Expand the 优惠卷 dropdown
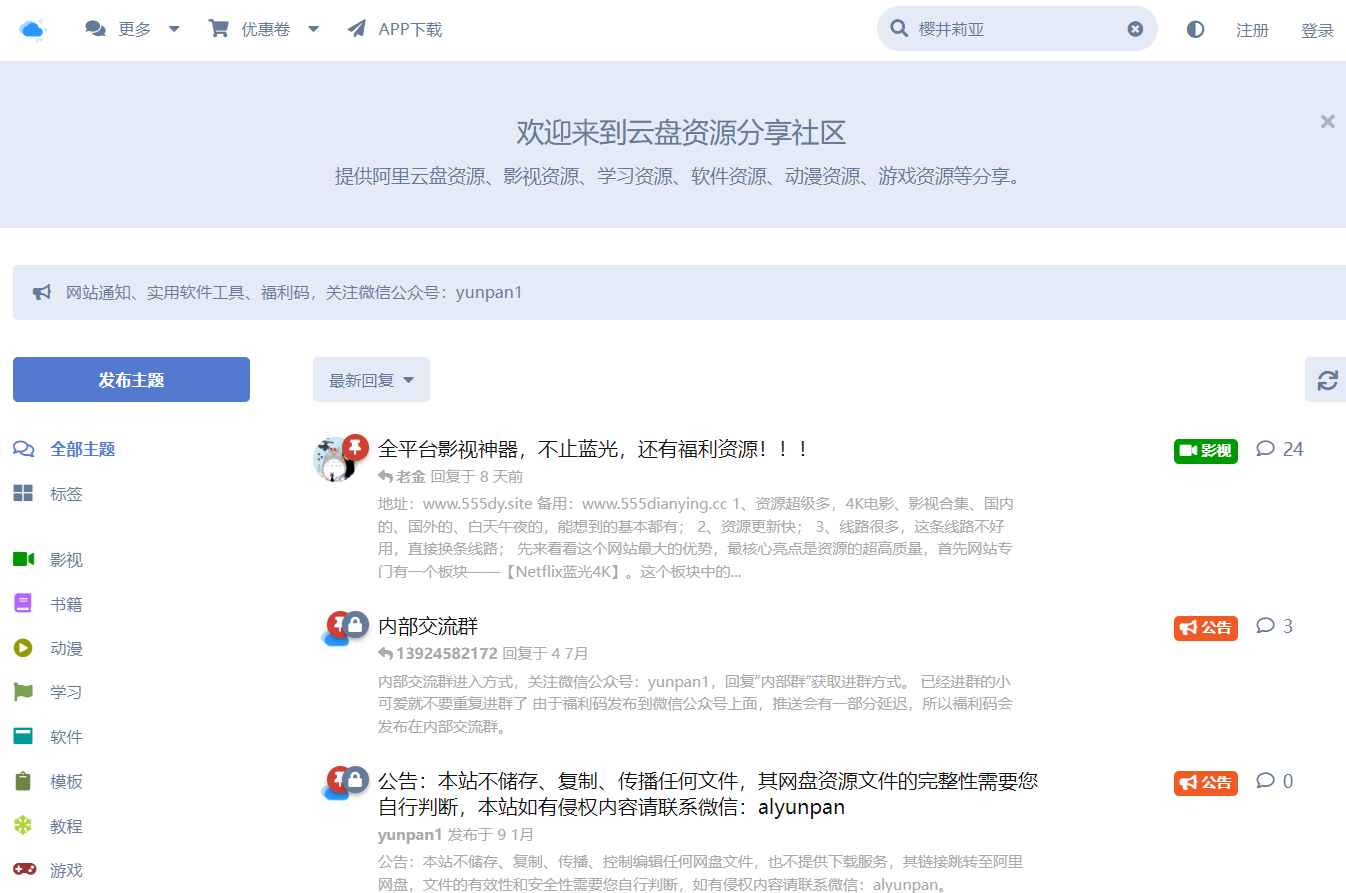This screenshot has height=893, width=1346. pyautogui.click(x=264, y=29)
